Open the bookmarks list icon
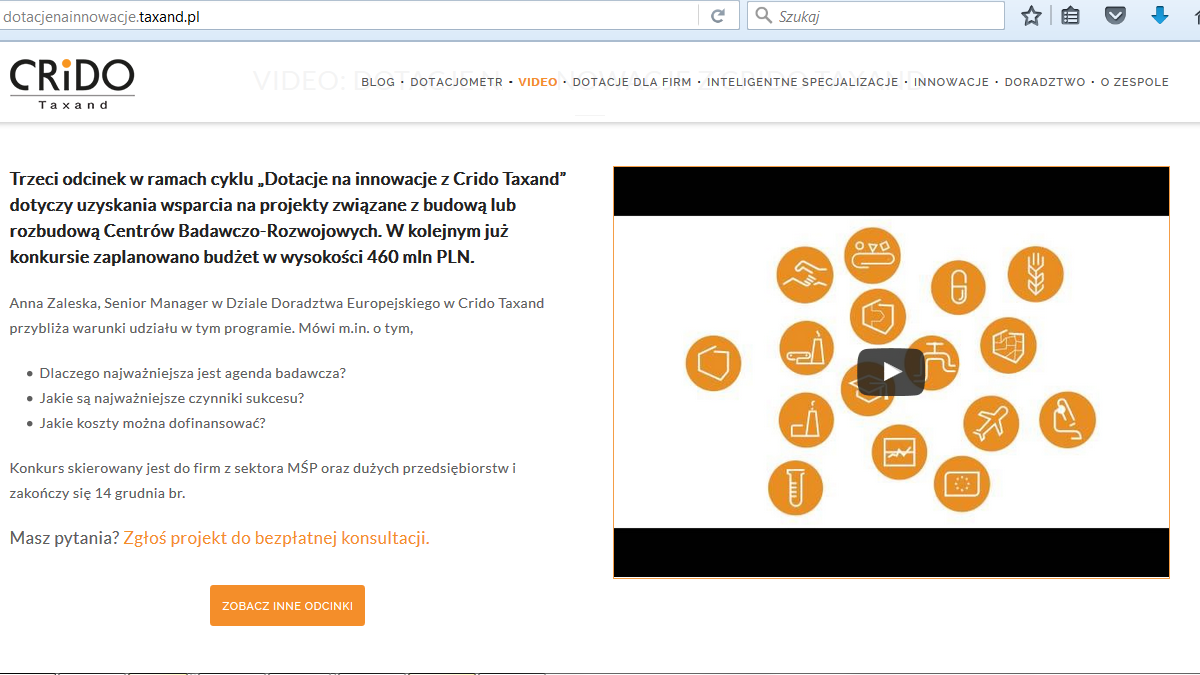 click(1070, 16)
